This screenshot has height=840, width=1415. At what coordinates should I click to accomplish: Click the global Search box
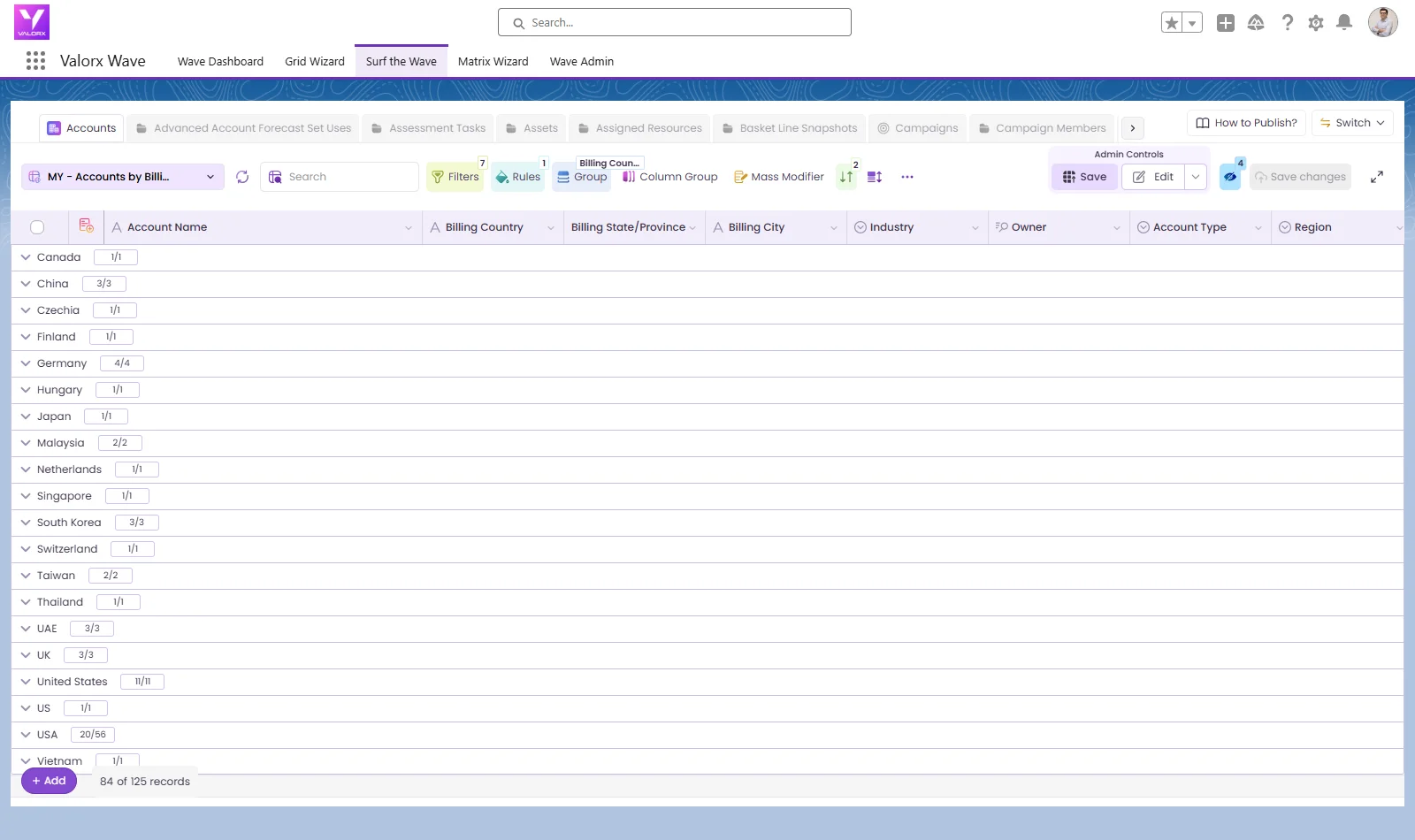point(675,22)
